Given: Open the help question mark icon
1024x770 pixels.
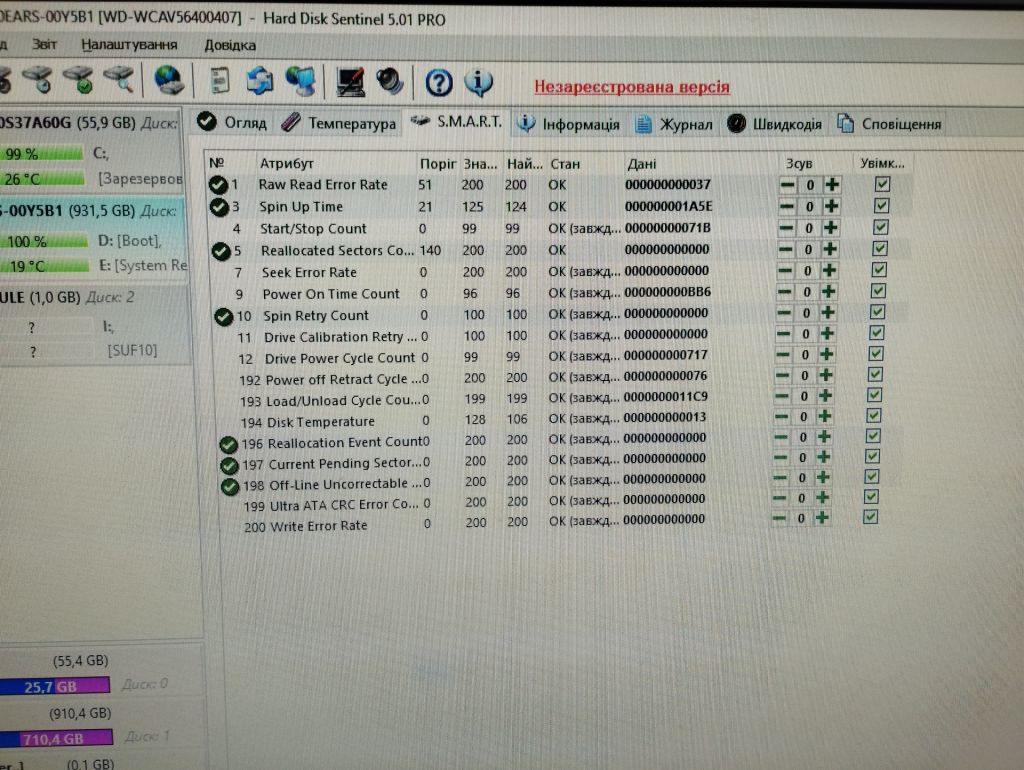Looking at the screenshot, I should pyautogui.click(x=439, y=83).
